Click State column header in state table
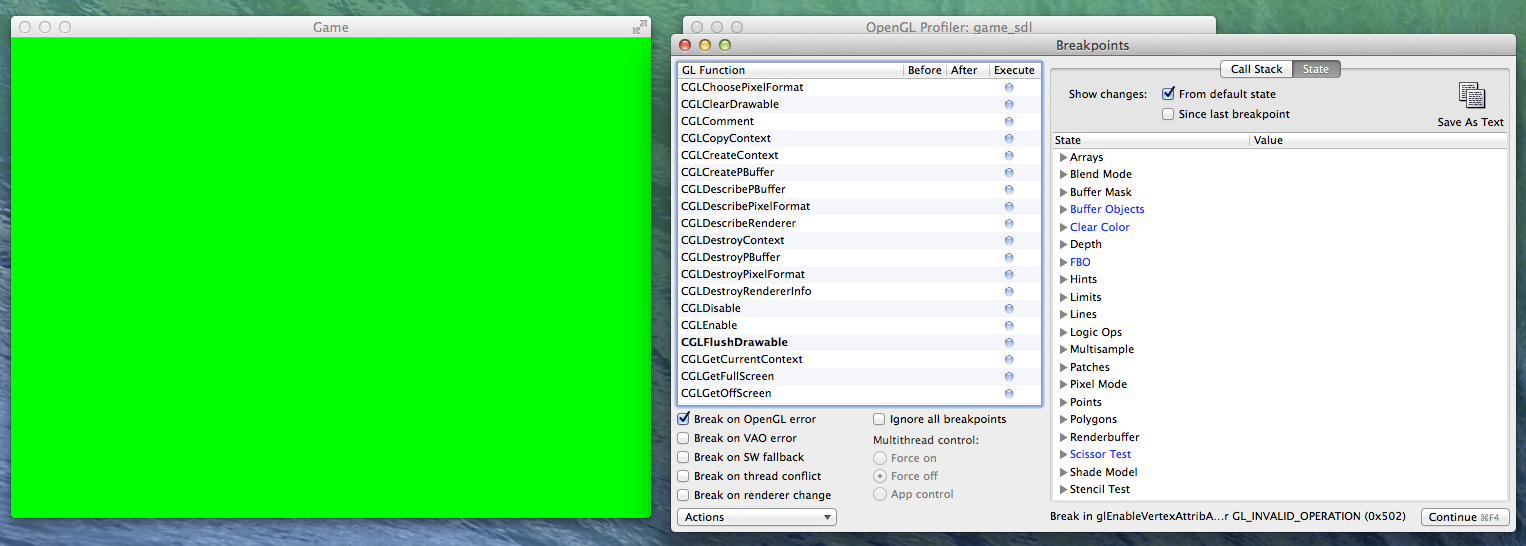The image size is (1526, 546). tap(1151, 140)
